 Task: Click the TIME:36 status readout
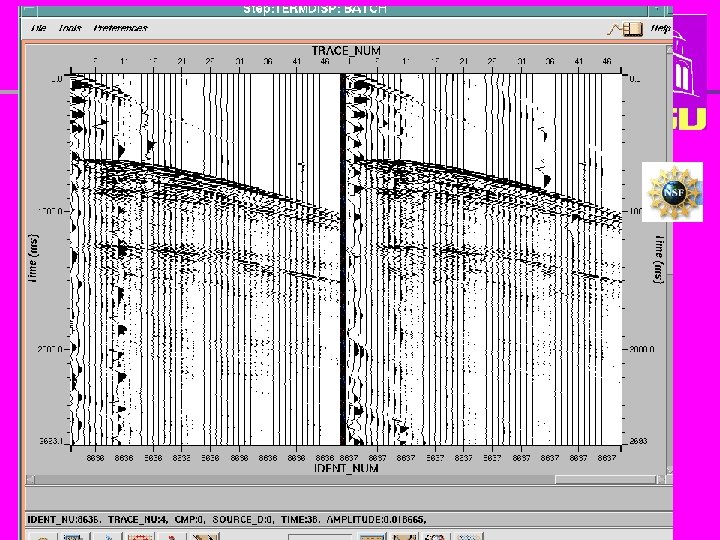click(x=301, y=520)
